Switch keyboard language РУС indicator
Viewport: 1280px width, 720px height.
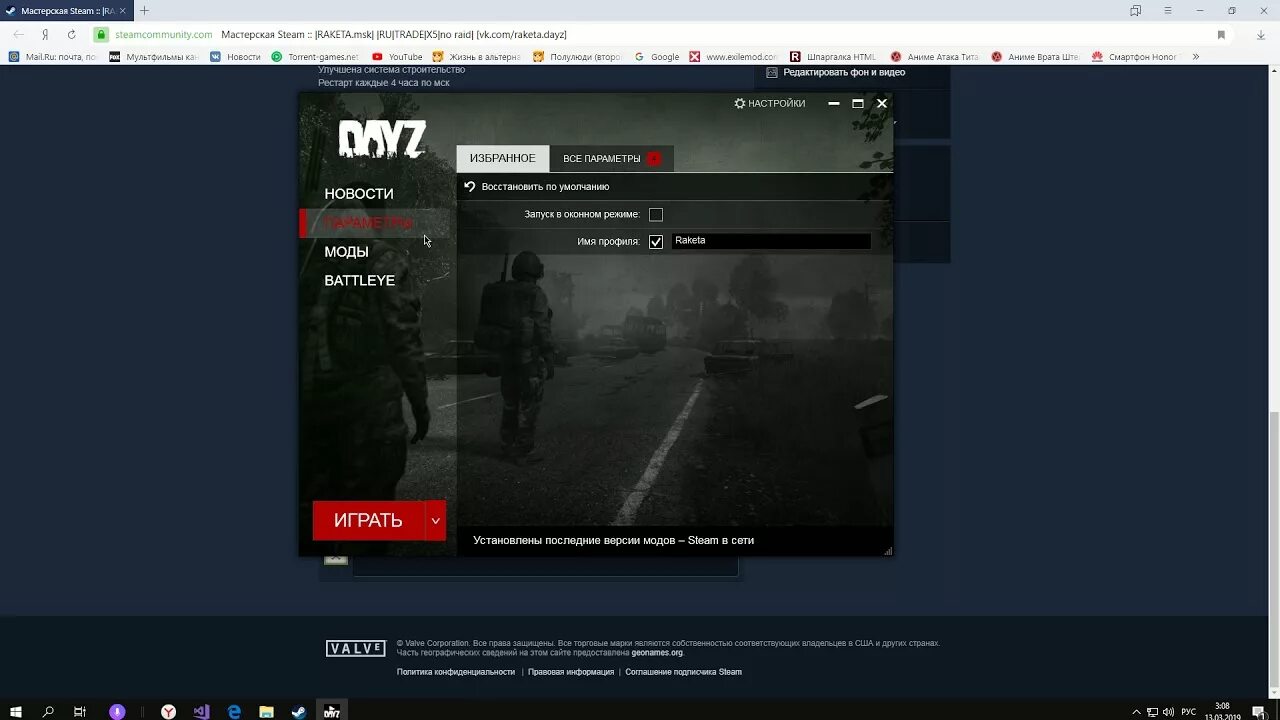click(x=1188, y=711)
